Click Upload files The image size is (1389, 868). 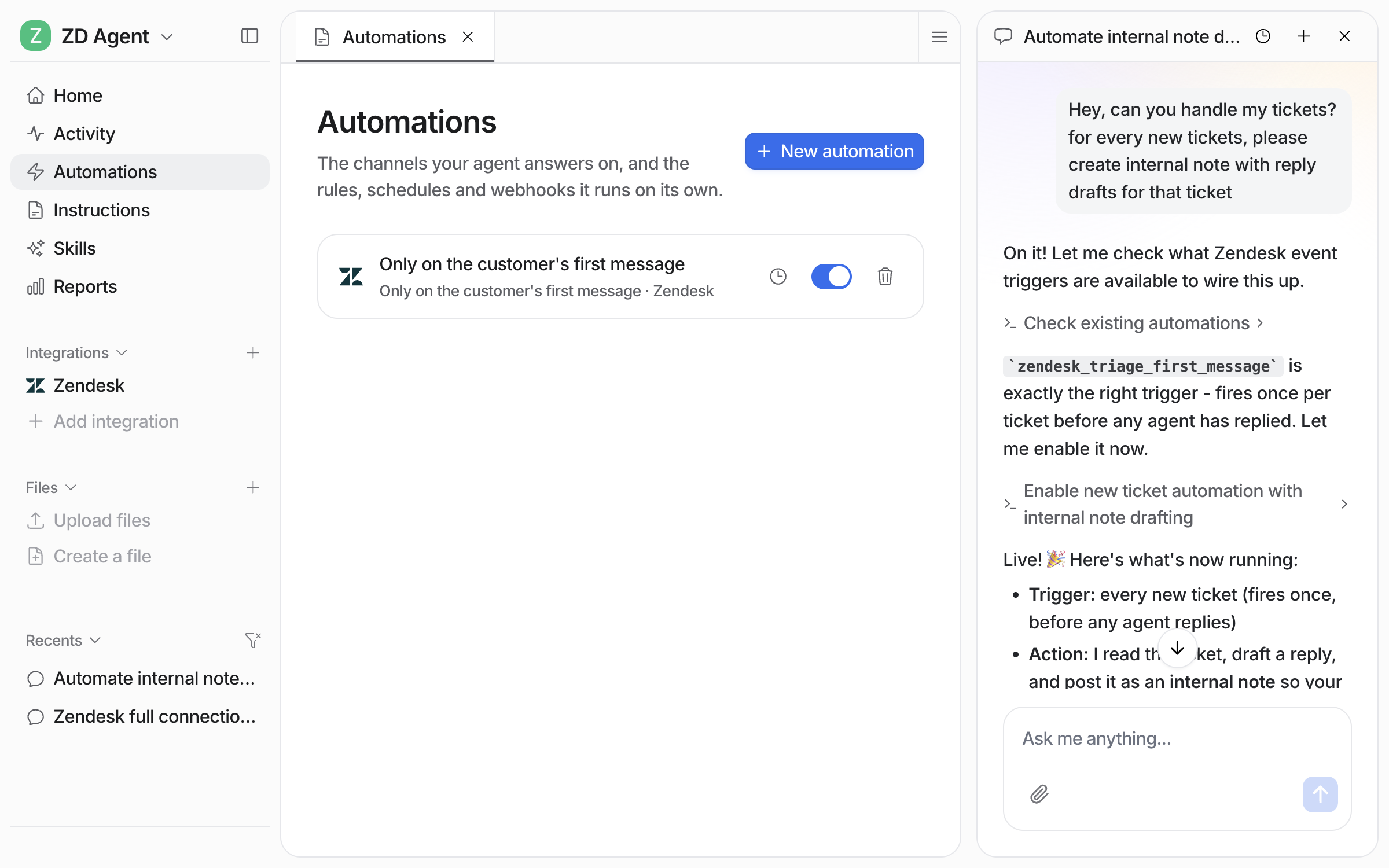point(139,520)
